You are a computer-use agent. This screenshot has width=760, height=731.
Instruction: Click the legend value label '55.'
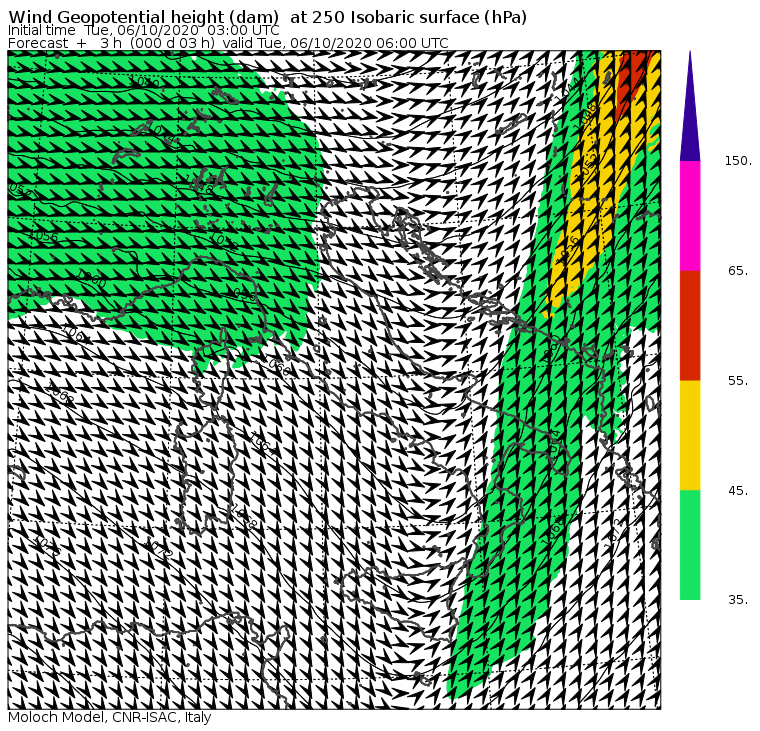coord(739,381)
